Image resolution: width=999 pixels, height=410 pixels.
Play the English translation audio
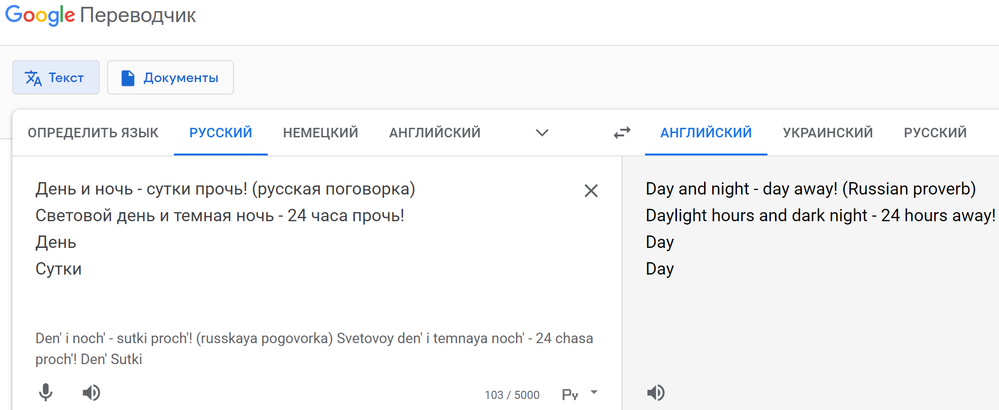(656, 393)
